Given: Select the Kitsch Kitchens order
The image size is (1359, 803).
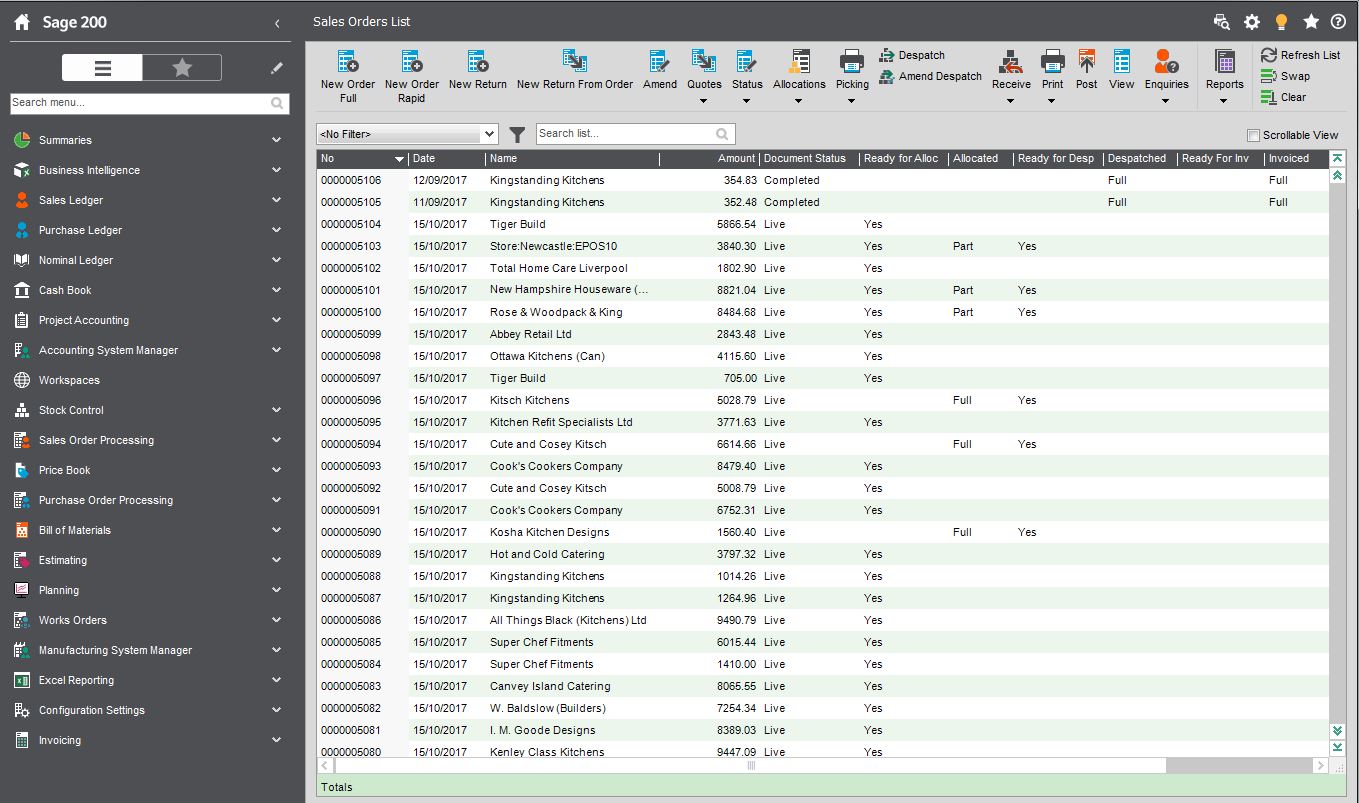Looking at the screenshot, I should (822, 400).
